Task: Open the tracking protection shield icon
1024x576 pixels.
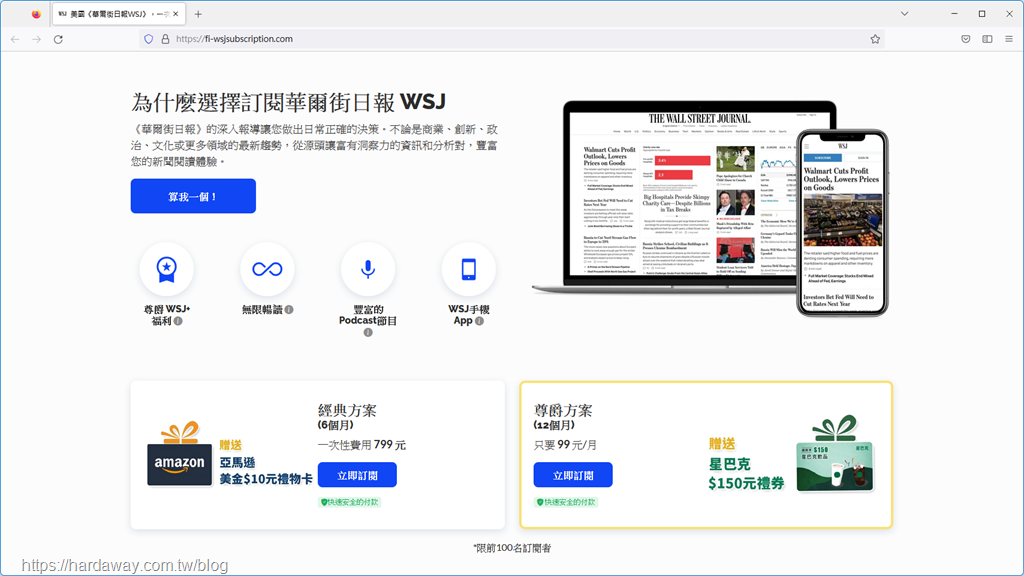Action: (149, 39)
